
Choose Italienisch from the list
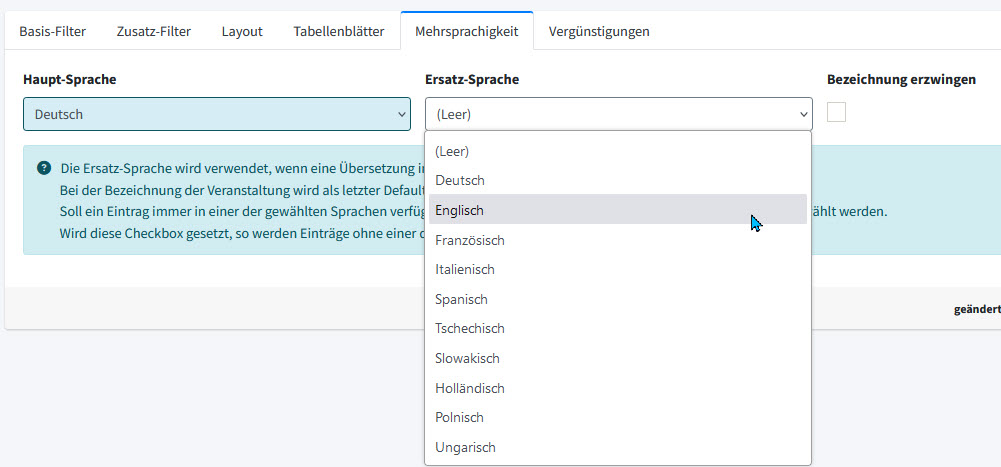[x=618, y=270]
